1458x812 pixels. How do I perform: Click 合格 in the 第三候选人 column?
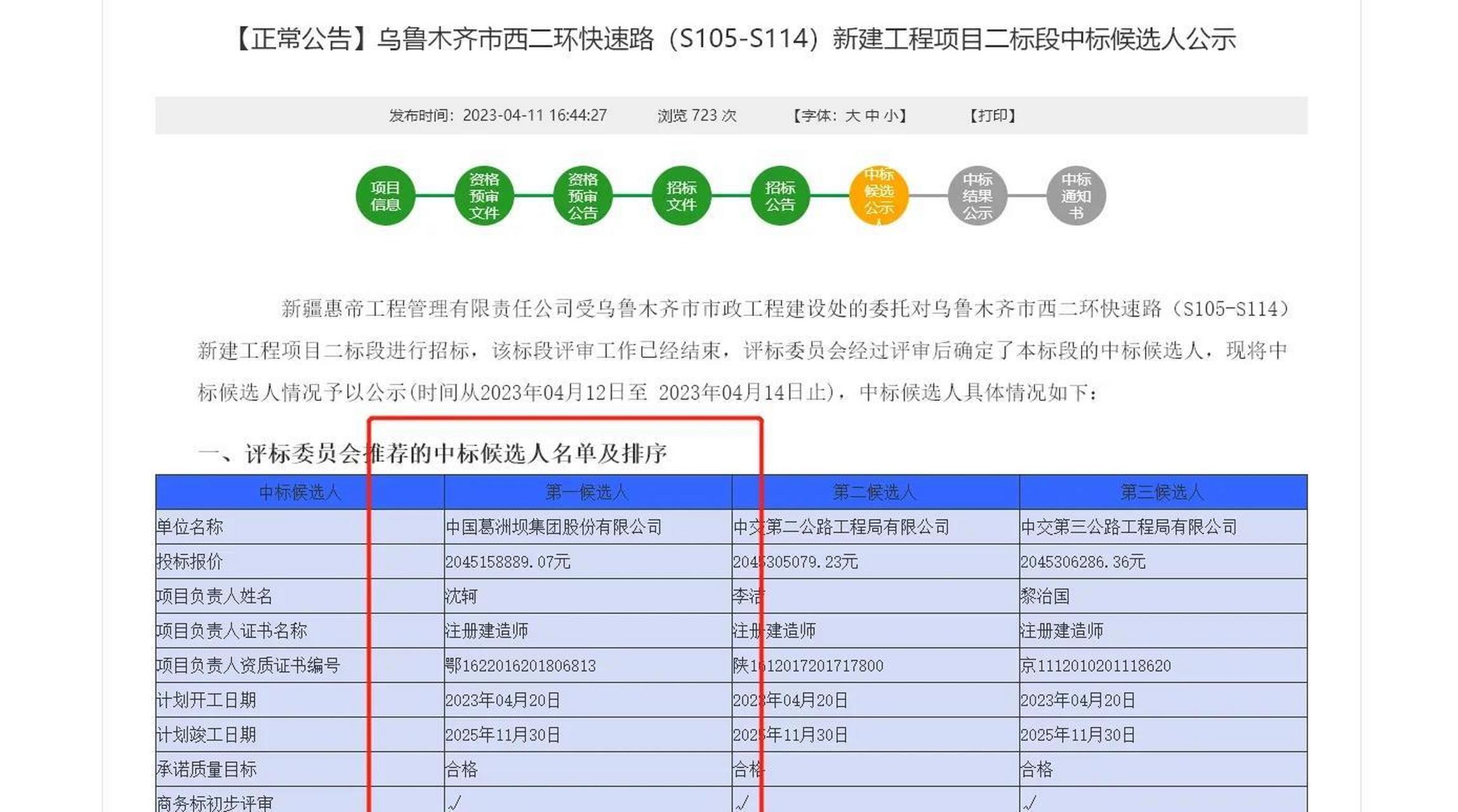pyautogui.click(x=1037, y=769)
